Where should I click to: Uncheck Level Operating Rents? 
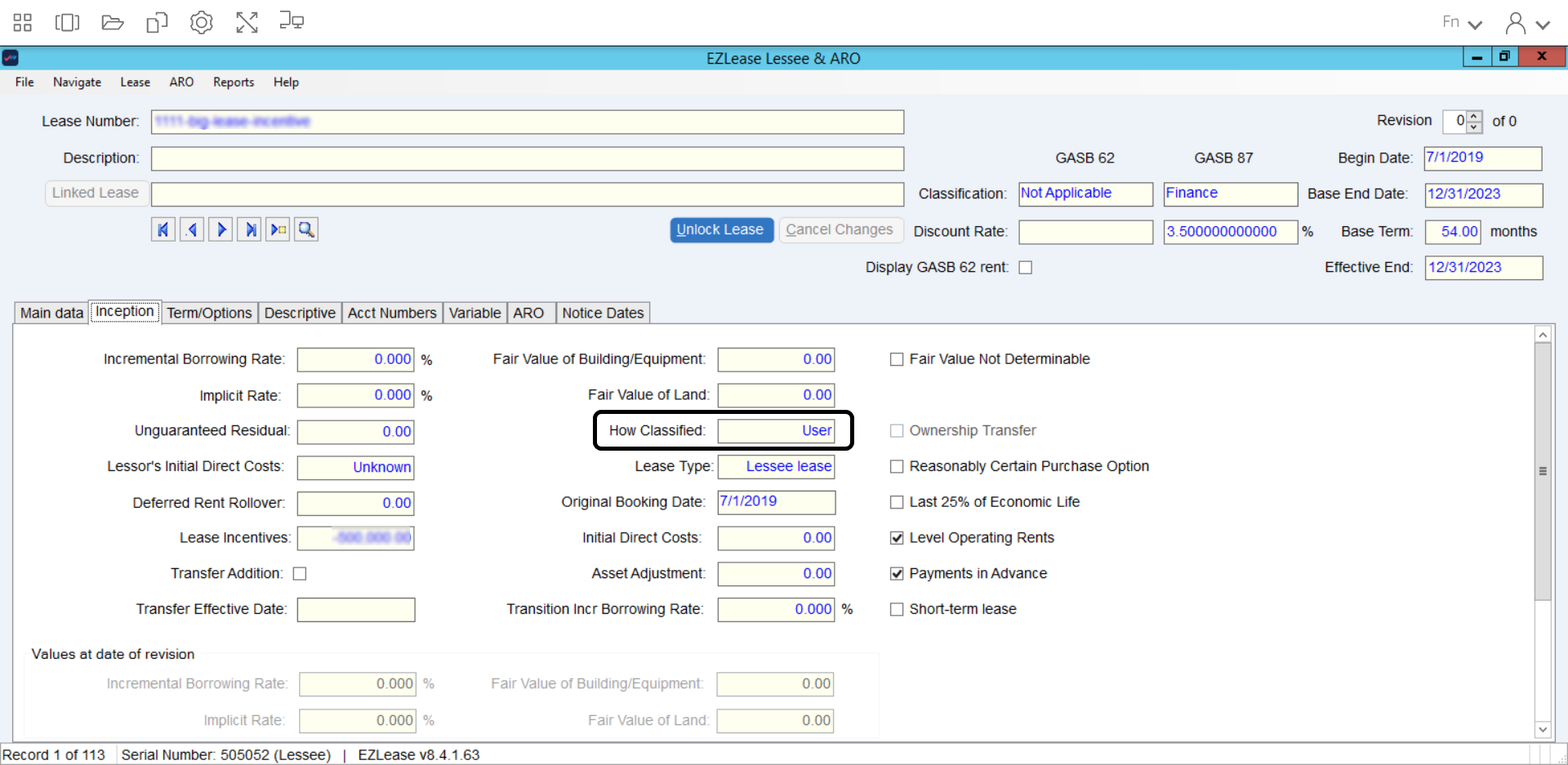897,538
